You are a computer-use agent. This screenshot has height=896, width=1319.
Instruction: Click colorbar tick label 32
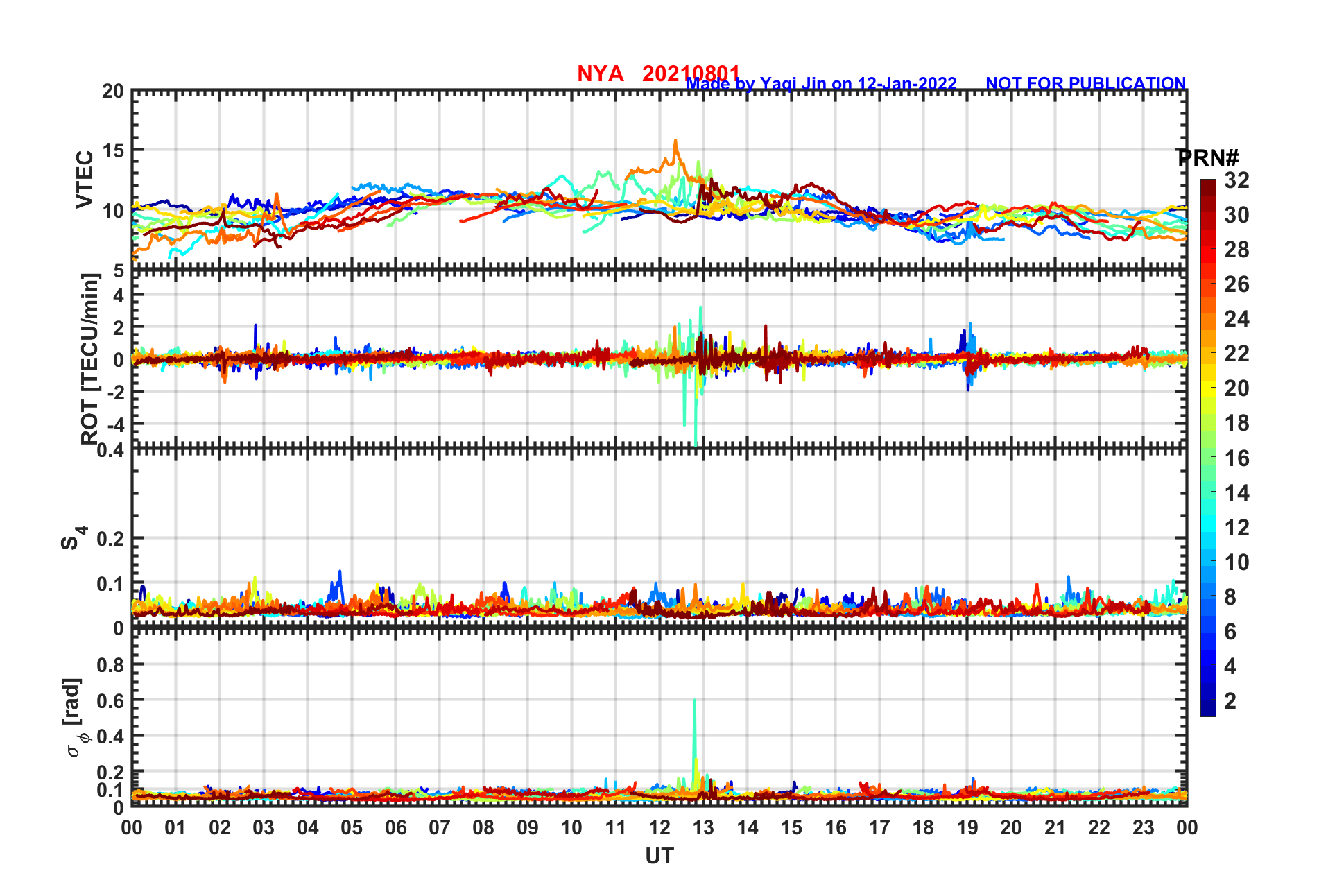[1236, 180]
